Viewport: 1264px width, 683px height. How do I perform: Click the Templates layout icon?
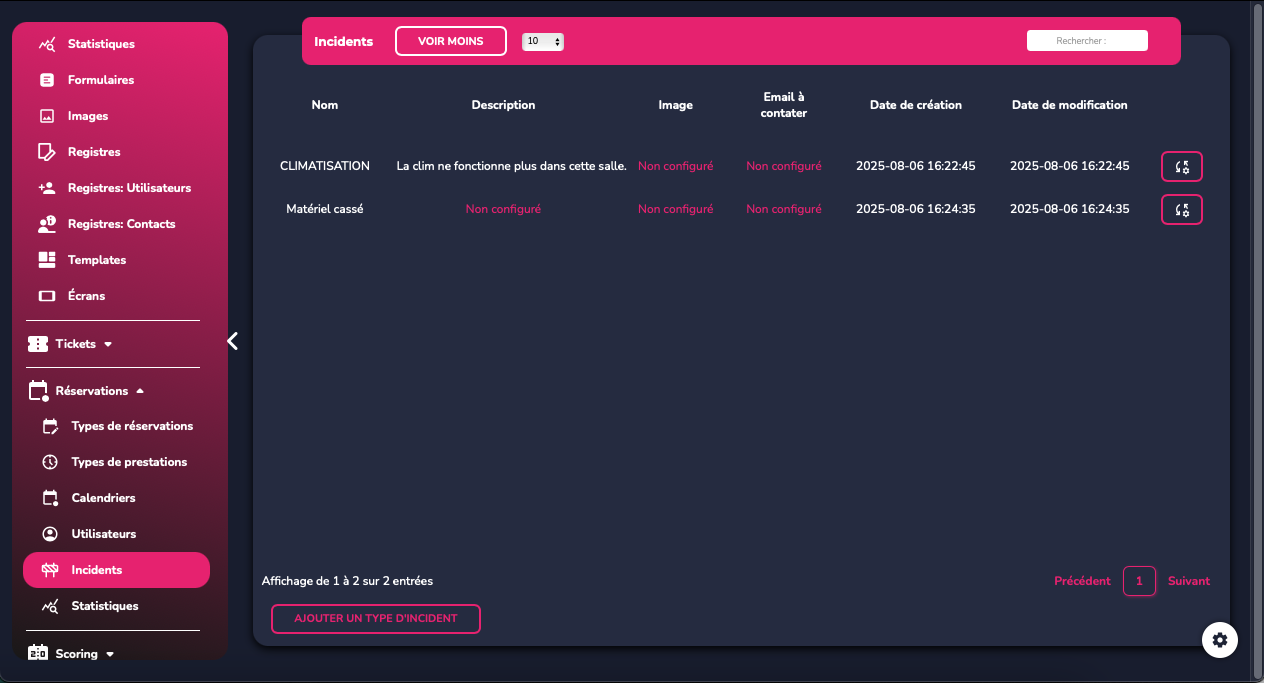coord(46,260)
